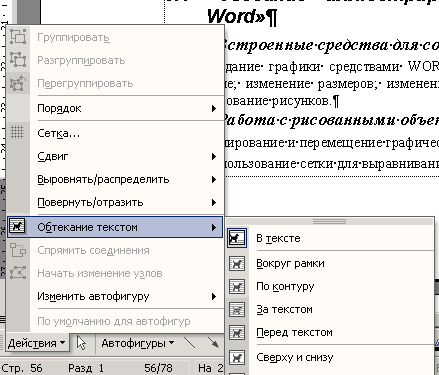Choose the Перед текстом wrapping option
The image size is (439, 375).
(330, 332)
